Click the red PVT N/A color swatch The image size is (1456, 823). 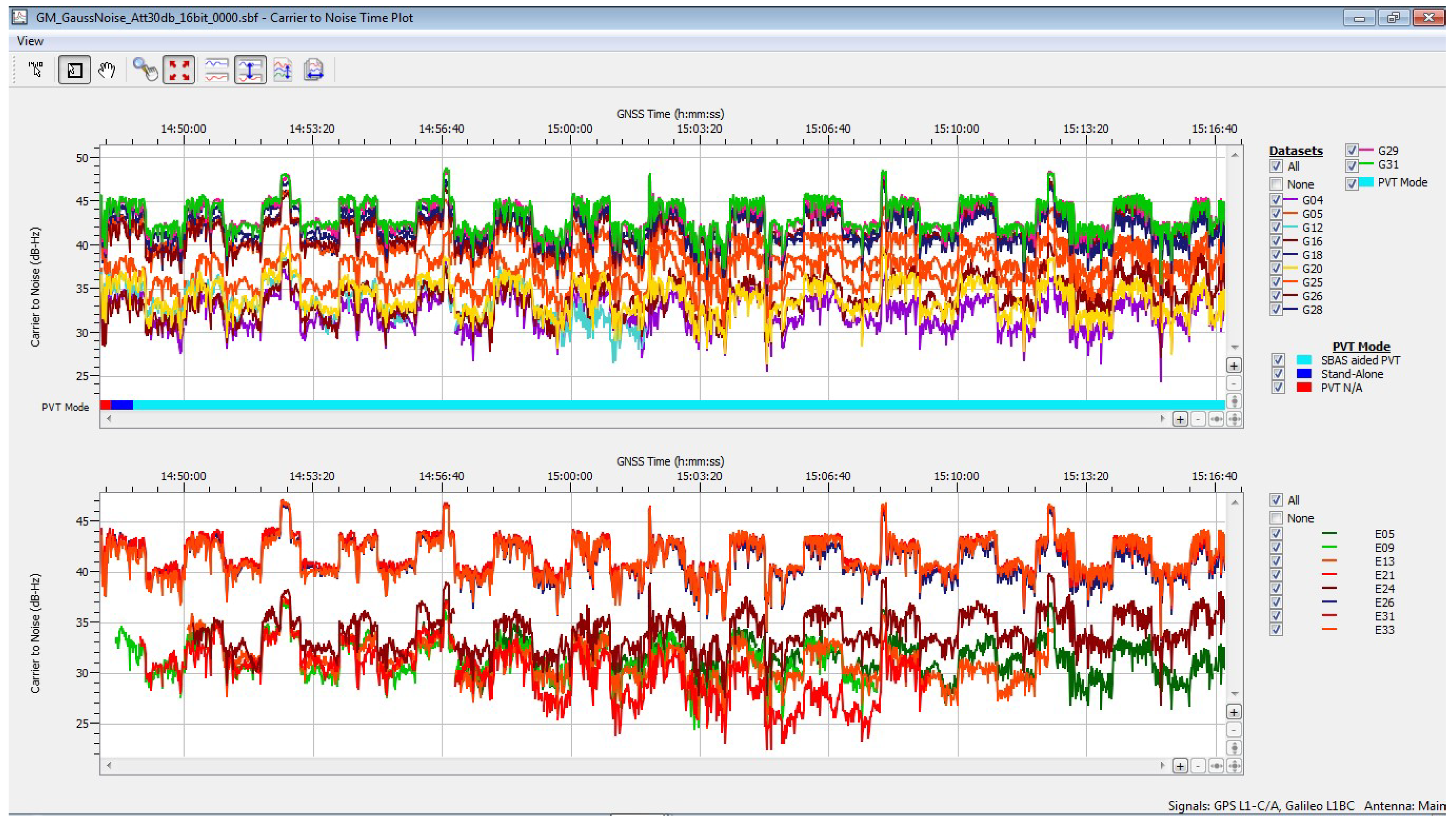(1303, 388)
